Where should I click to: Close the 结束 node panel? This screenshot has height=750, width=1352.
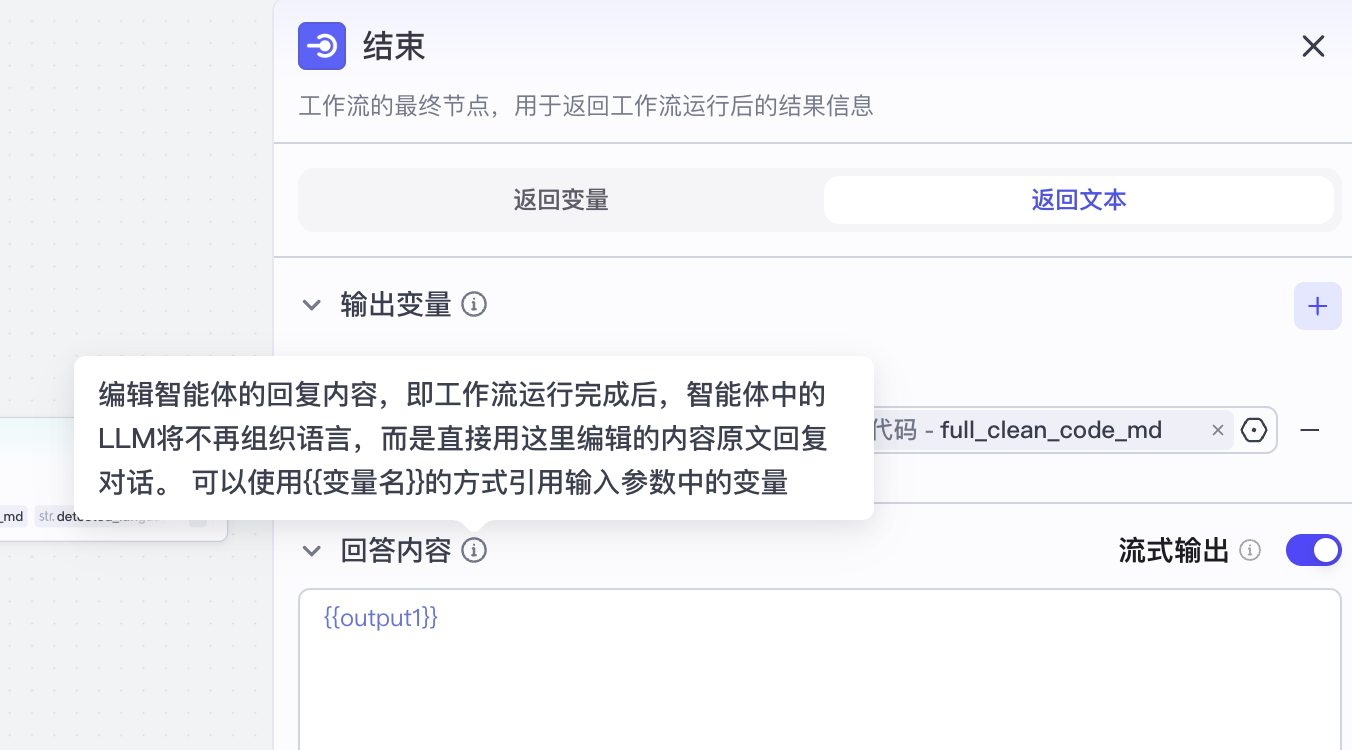pos(1312,46)
